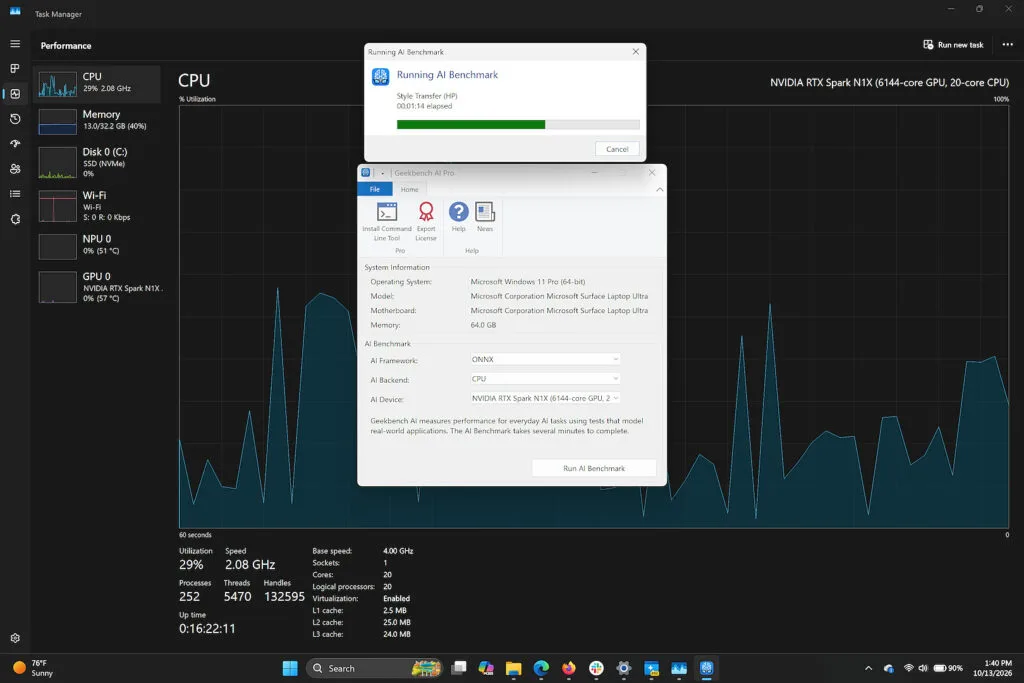Image resolution: width=1024 pixels, height=683 pixels.
Task: Click the Speed 2.08 GHz value
Action: click(x=250, y=565)
